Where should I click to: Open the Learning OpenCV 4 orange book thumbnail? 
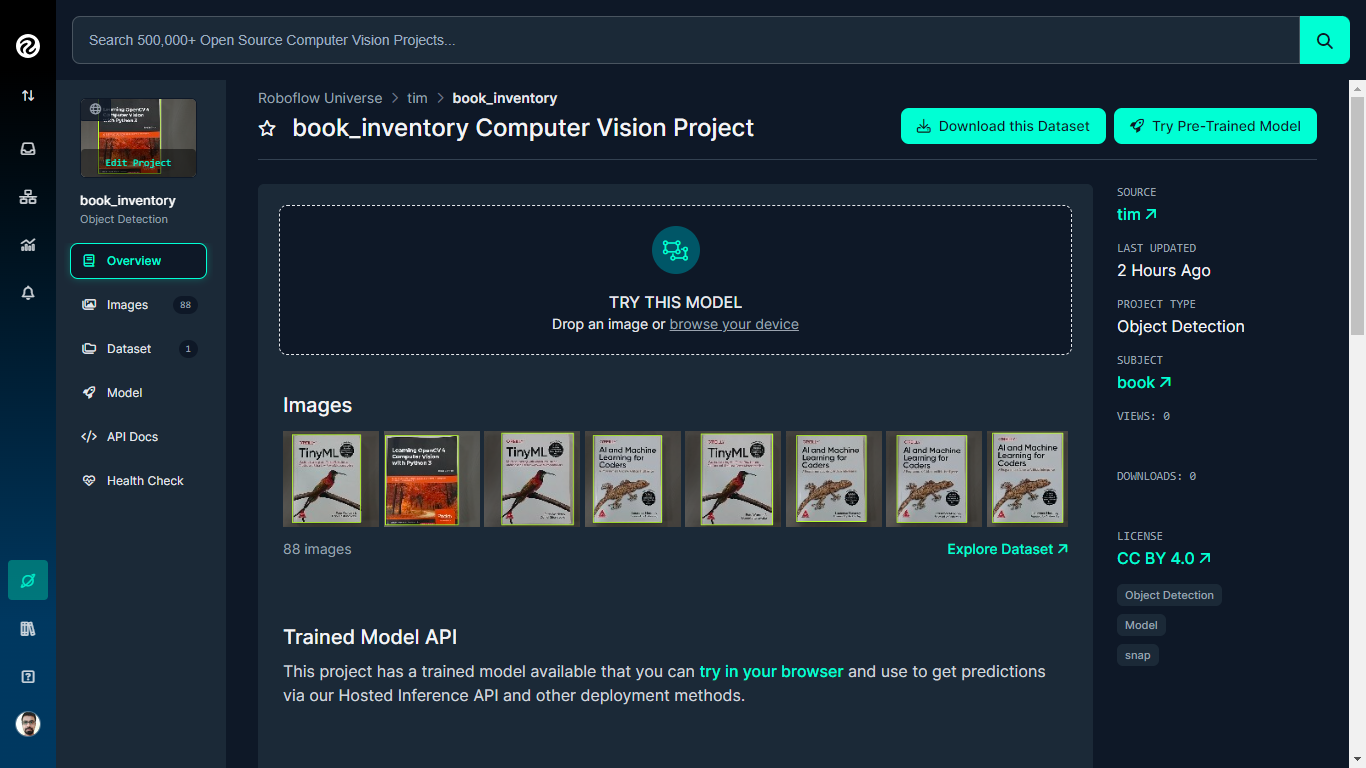[431, 479]
